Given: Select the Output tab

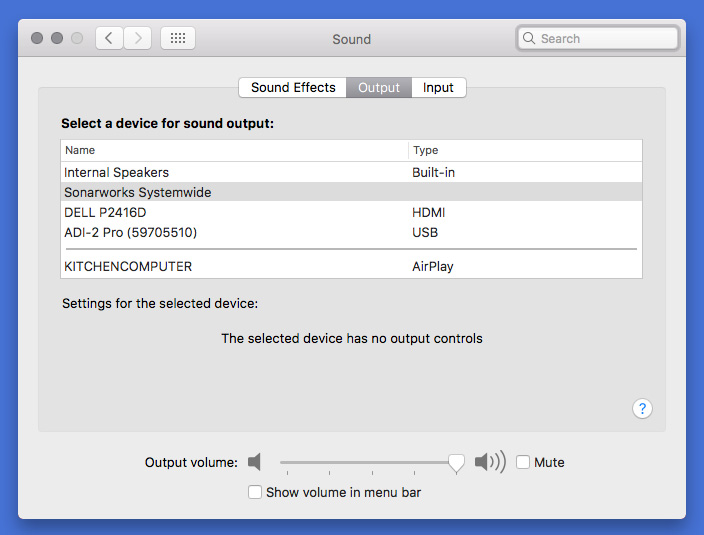Looking at the screenshot, I should point(378,87).
